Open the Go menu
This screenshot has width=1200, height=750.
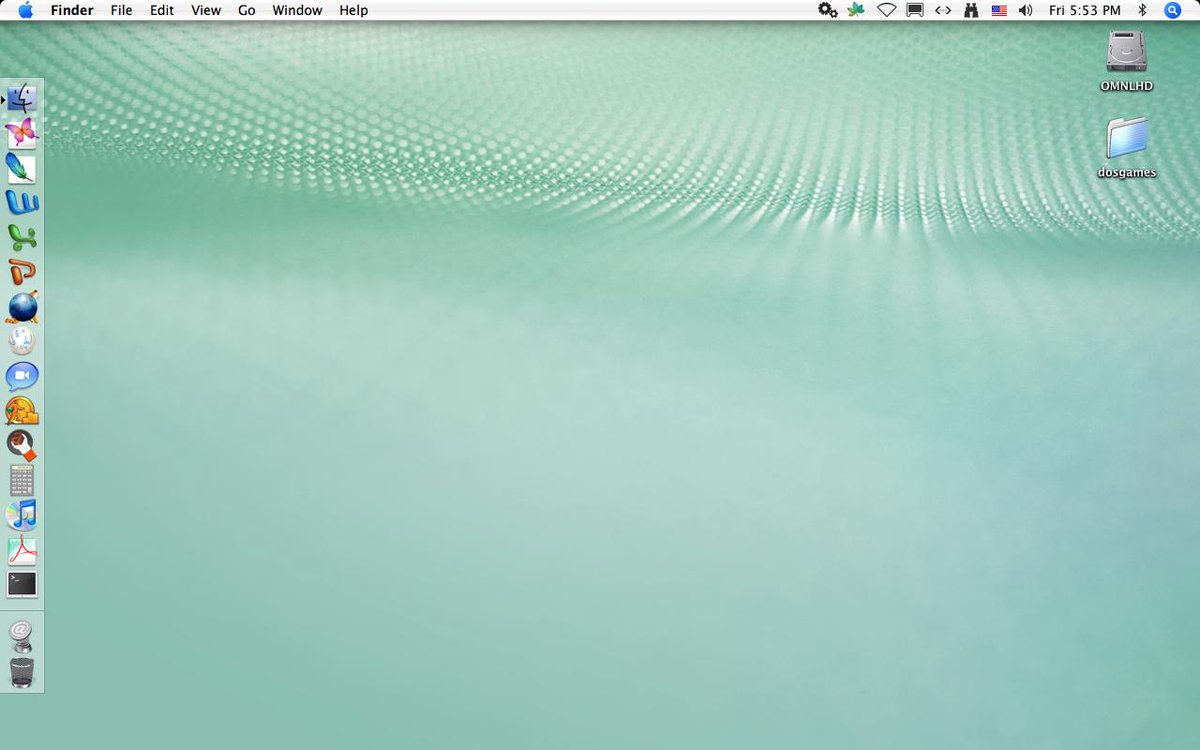tap(246, 10)
